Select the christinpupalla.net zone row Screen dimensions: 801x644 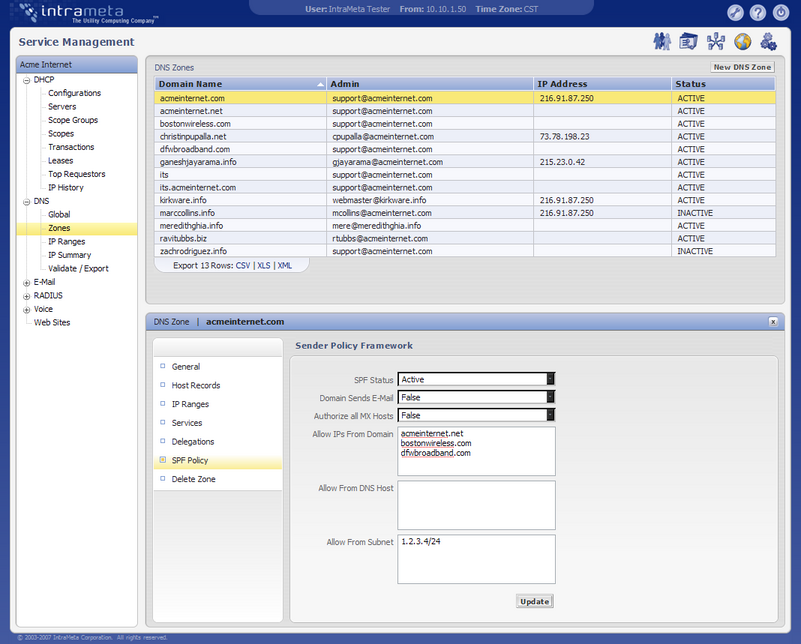(x=465, y=136)
